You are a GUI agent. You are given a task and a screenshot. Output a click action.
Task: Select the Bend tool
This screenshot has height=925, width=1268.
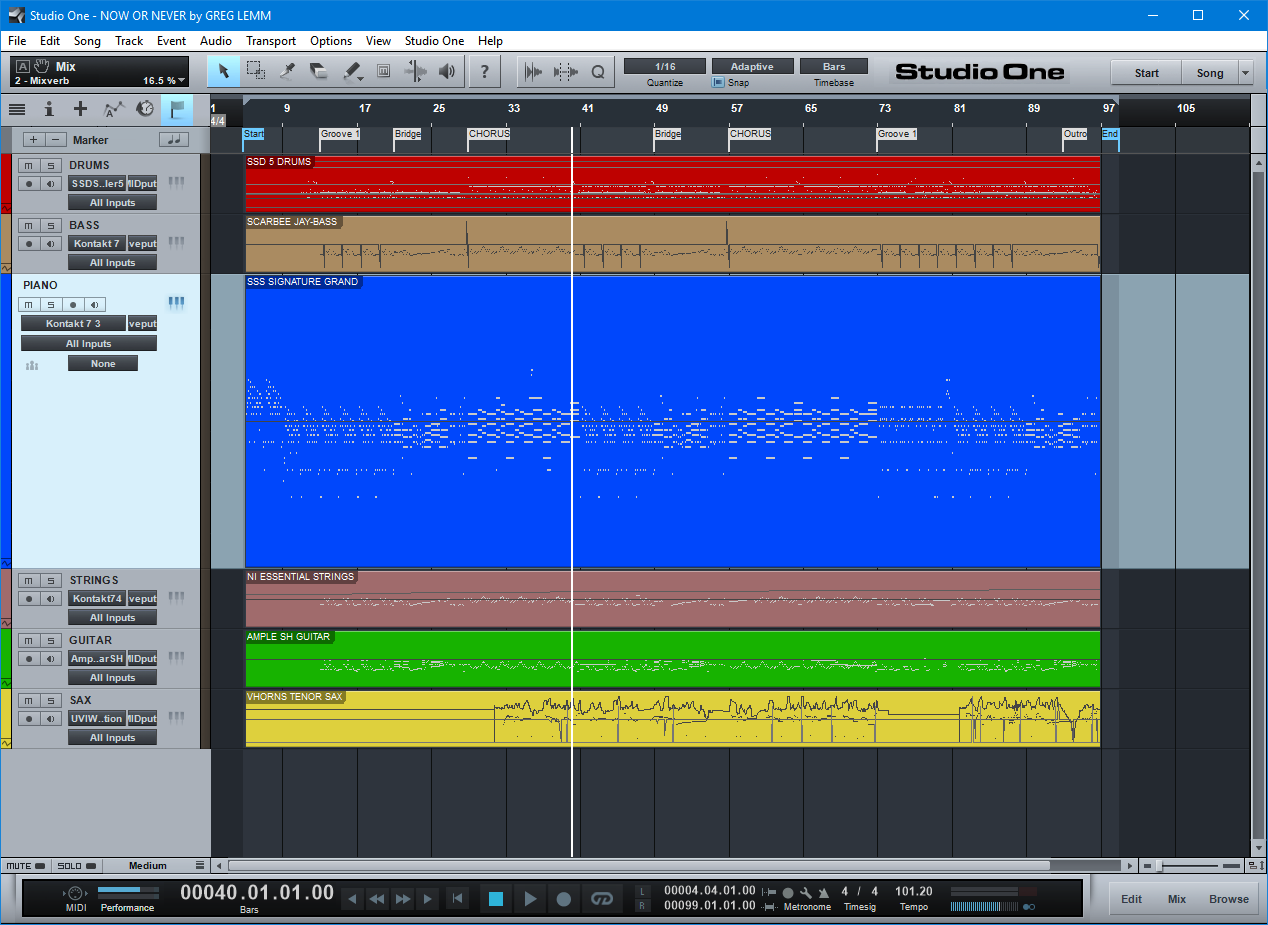coord(415,71)
